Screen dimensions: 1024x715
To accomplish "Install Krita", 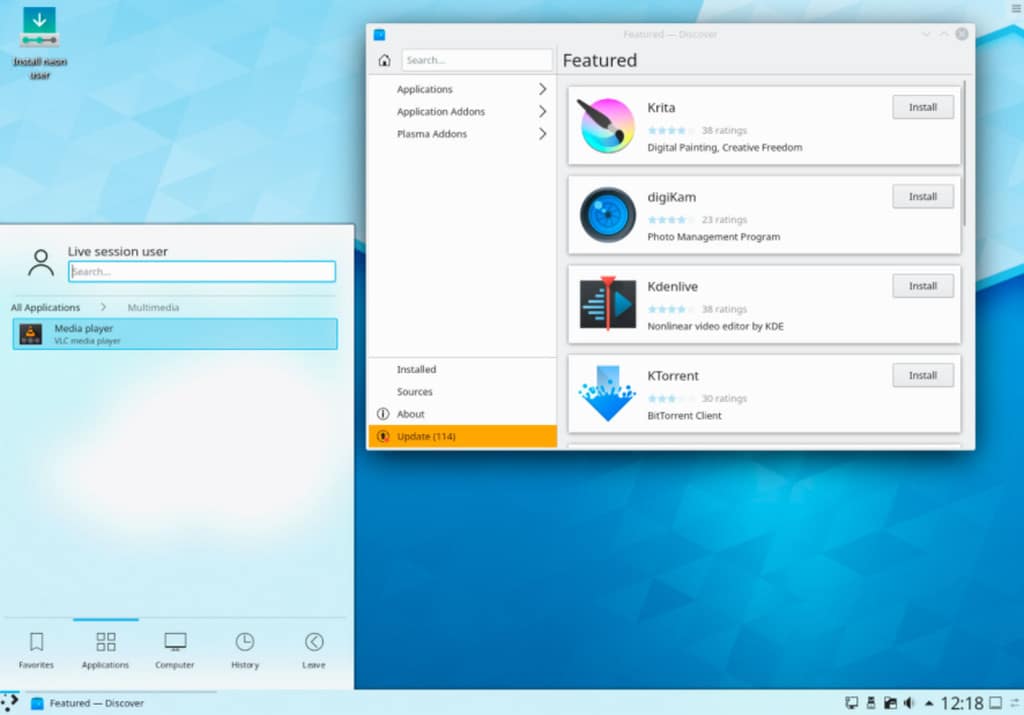I will pyautogui.click(x=923, y=107).
